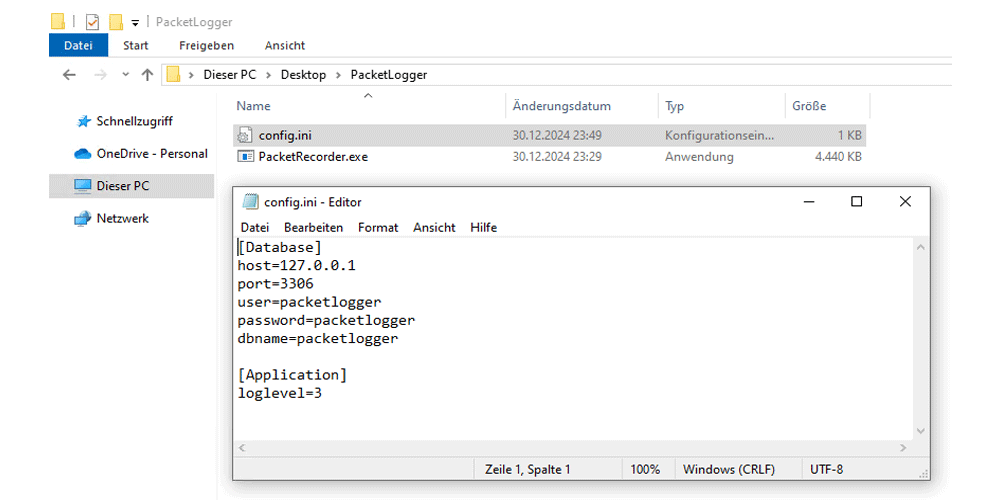
Task: Click the up-one-level arrow in Explorer
Action: [147, 75]
